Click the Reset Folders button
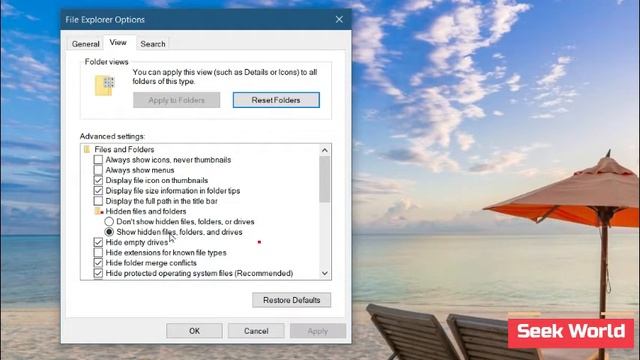 (276, 100)
